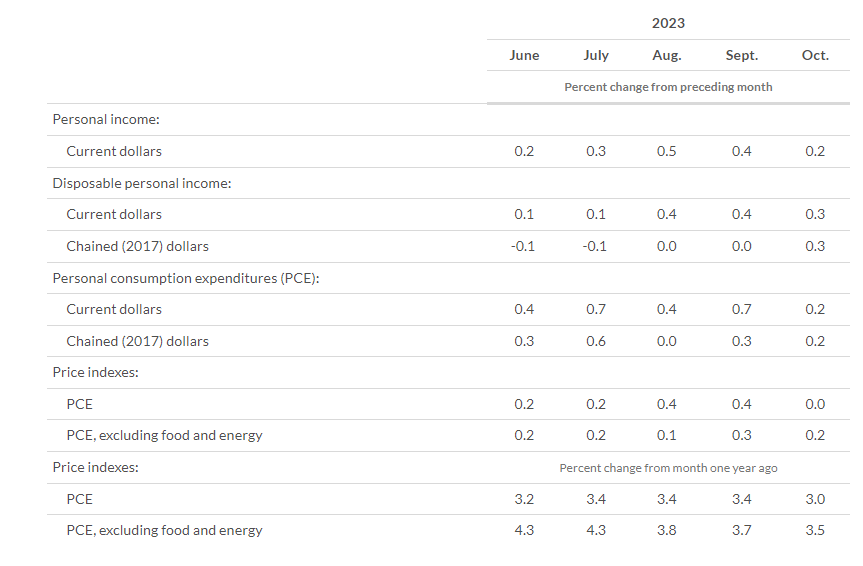The height and width of the screenshot is (566, 863).
Task: Click the September value 3.7 in last row
Action: point(741,530)
